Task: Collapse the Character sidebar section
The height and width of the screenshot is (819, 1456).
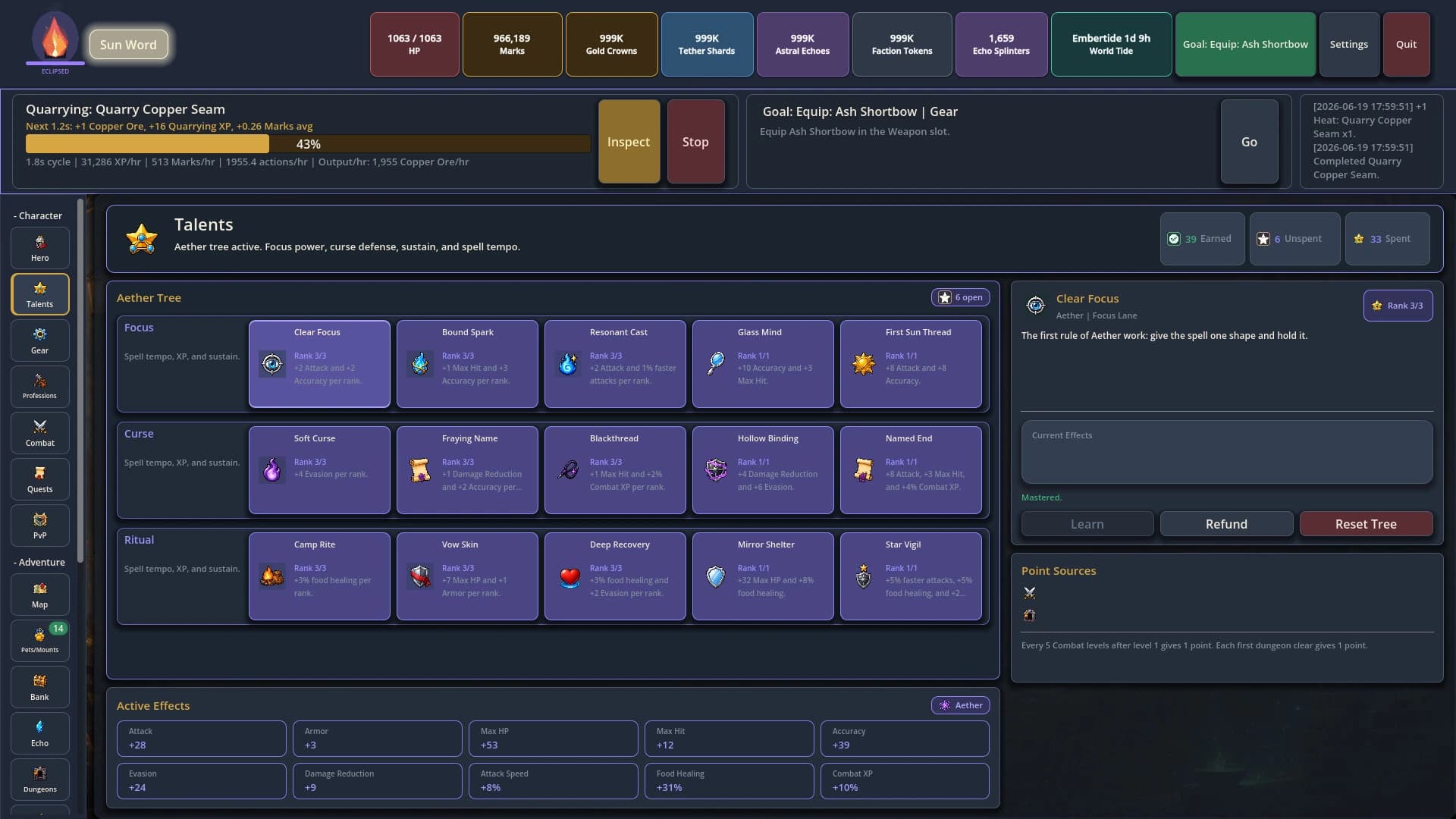Action: (x=38, y=215)
